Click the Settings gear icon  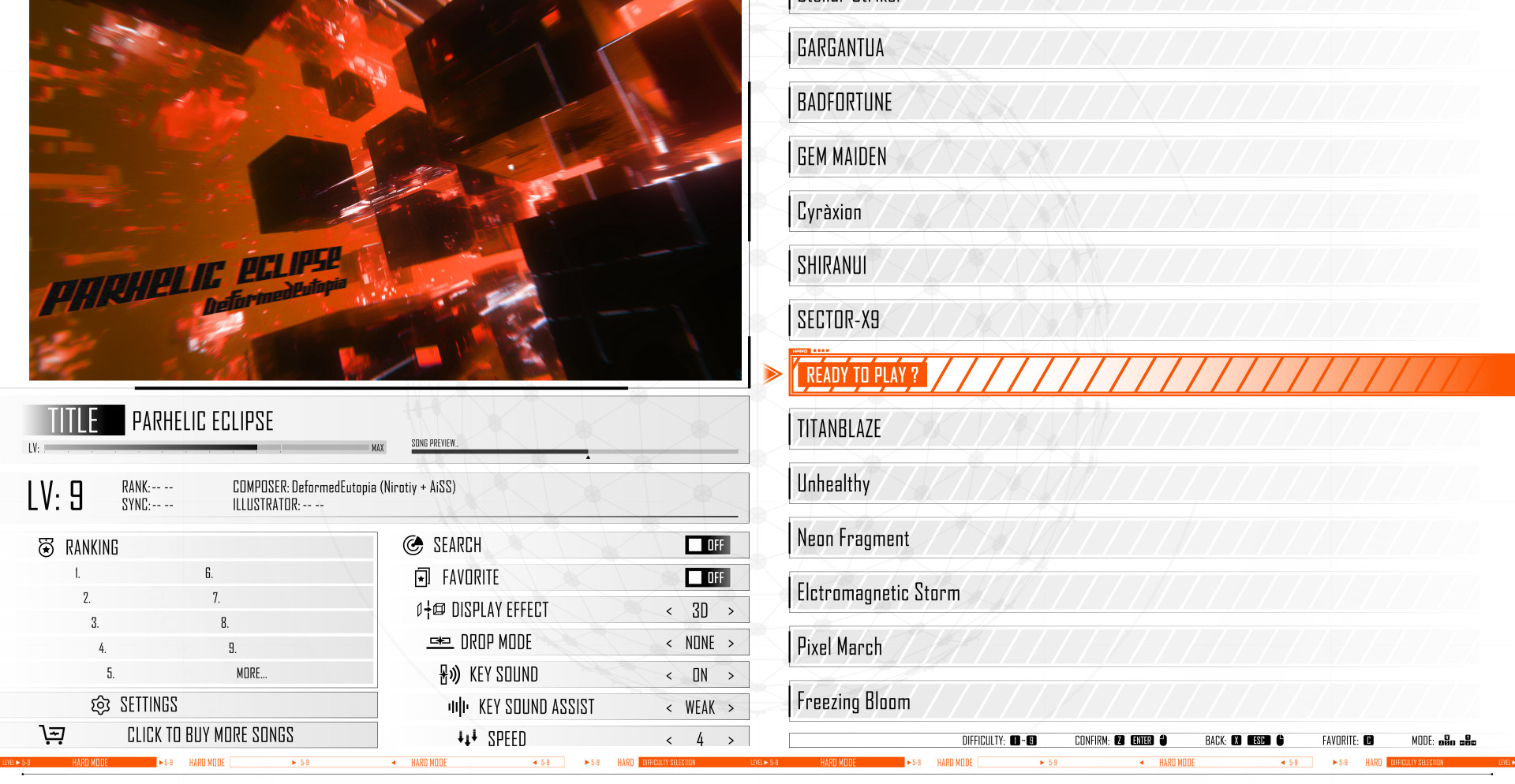100,705
